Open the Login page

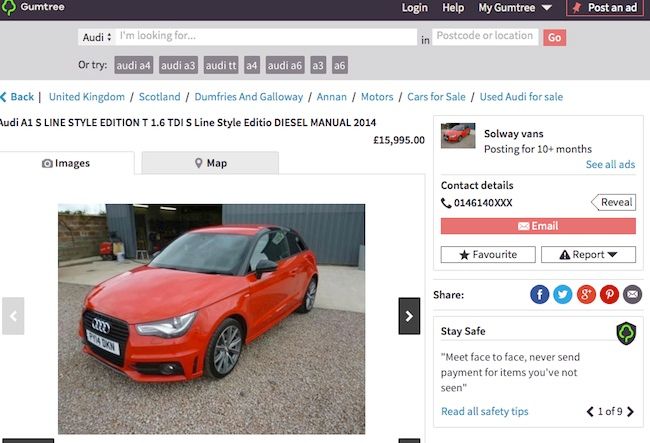coord(415,8)
